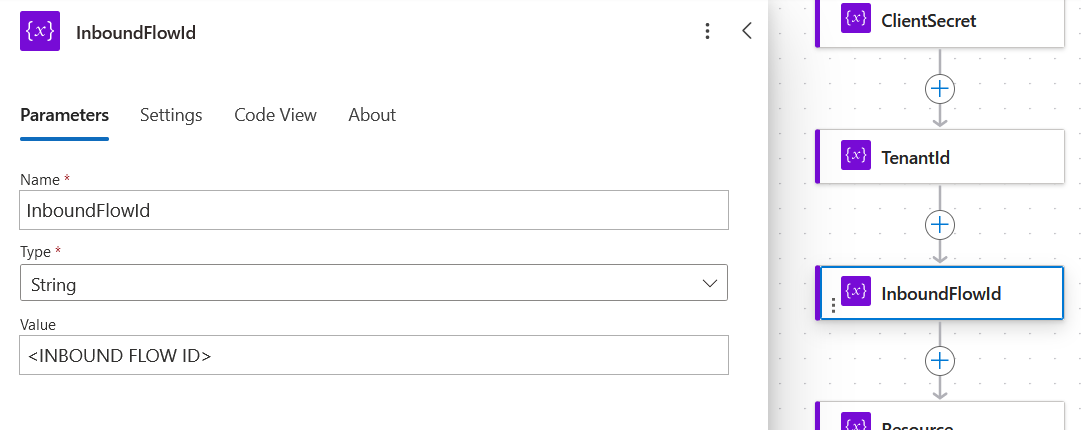Select the TenantId action card
This screenshot has height=430, width=1081.
click(x=960, y=157)
